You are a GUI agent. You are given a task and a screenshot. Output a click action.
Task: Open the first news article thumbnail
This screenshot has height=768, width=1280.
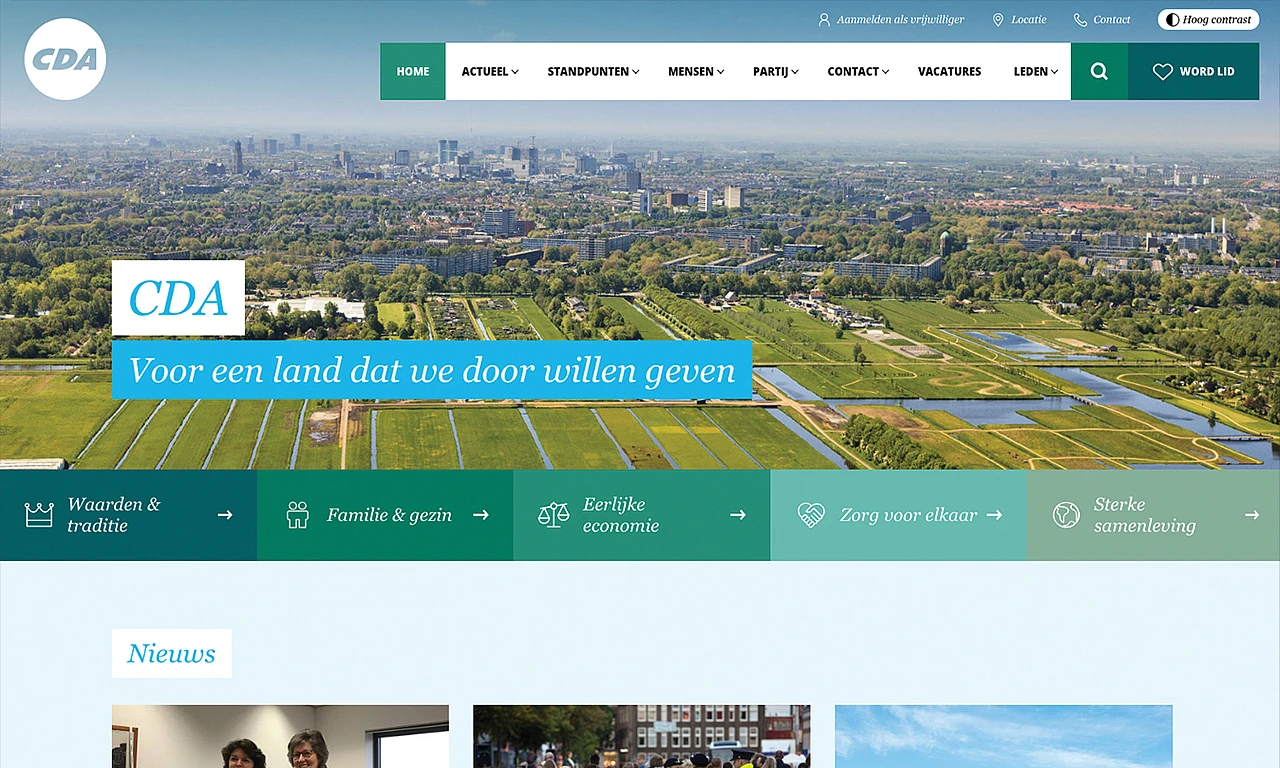280,736
